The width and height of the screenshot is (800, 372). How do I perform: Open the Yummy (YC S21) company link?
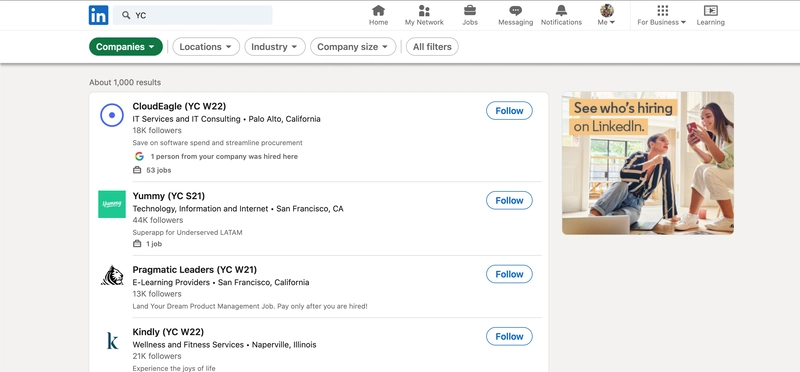tap(168, 196)
